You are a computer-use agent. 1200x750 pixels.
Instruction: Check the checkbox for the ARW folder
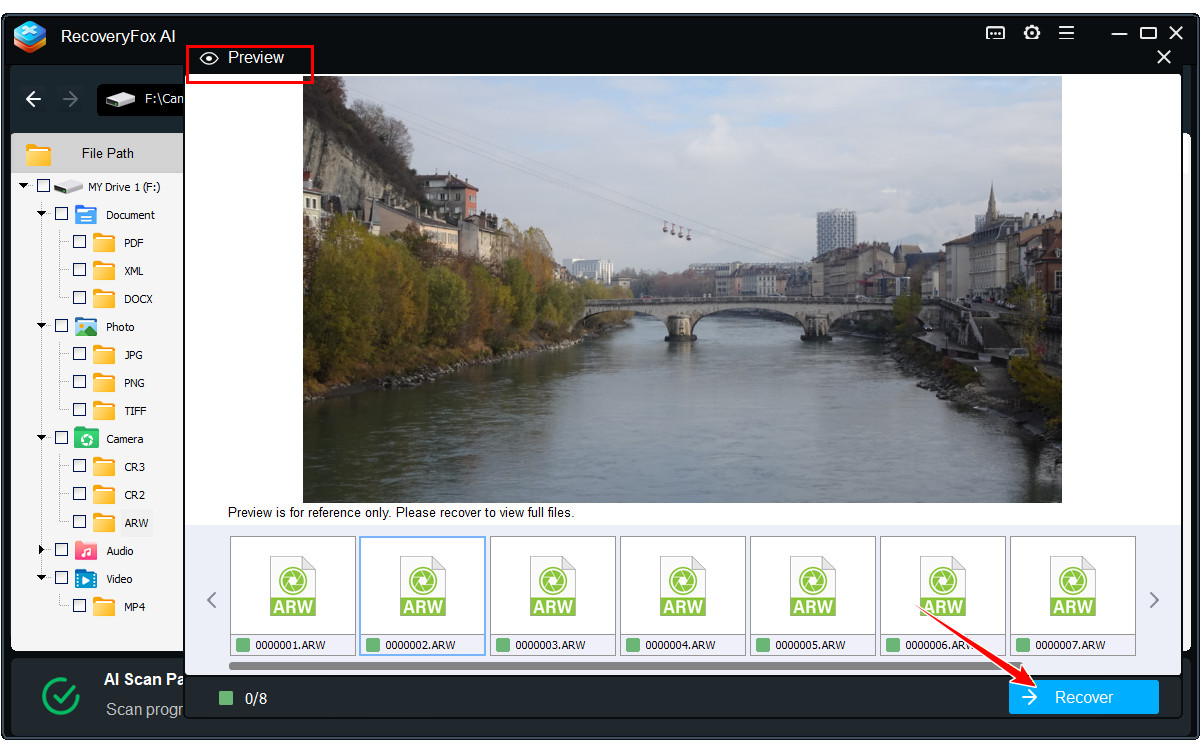point(79,522)
